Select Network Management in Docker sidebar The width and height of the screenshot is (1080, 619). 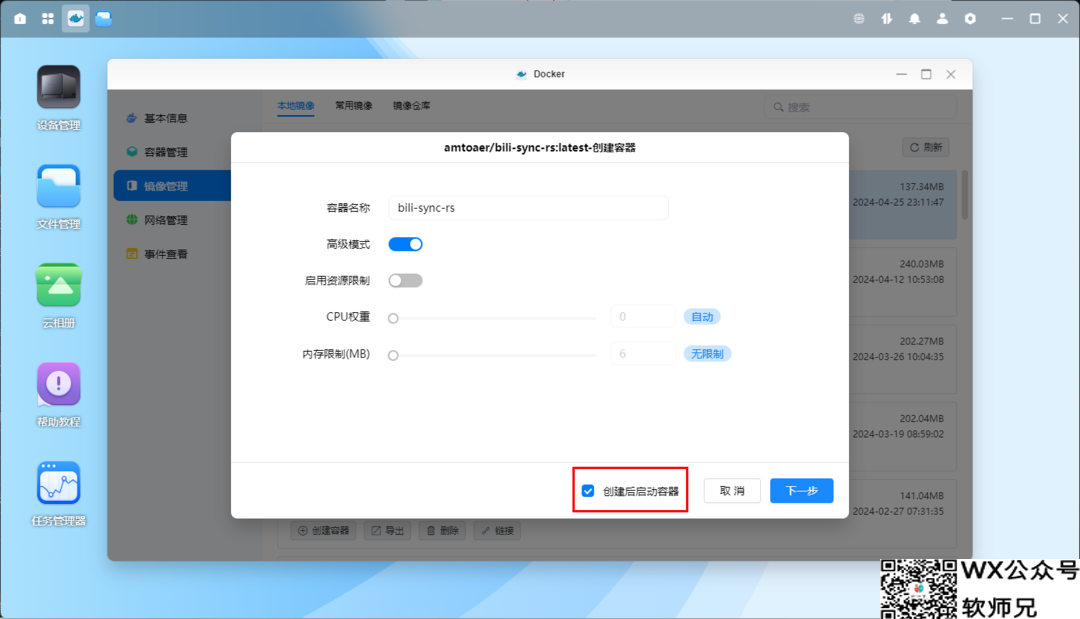pyautogui.click(x=165, y=220)
